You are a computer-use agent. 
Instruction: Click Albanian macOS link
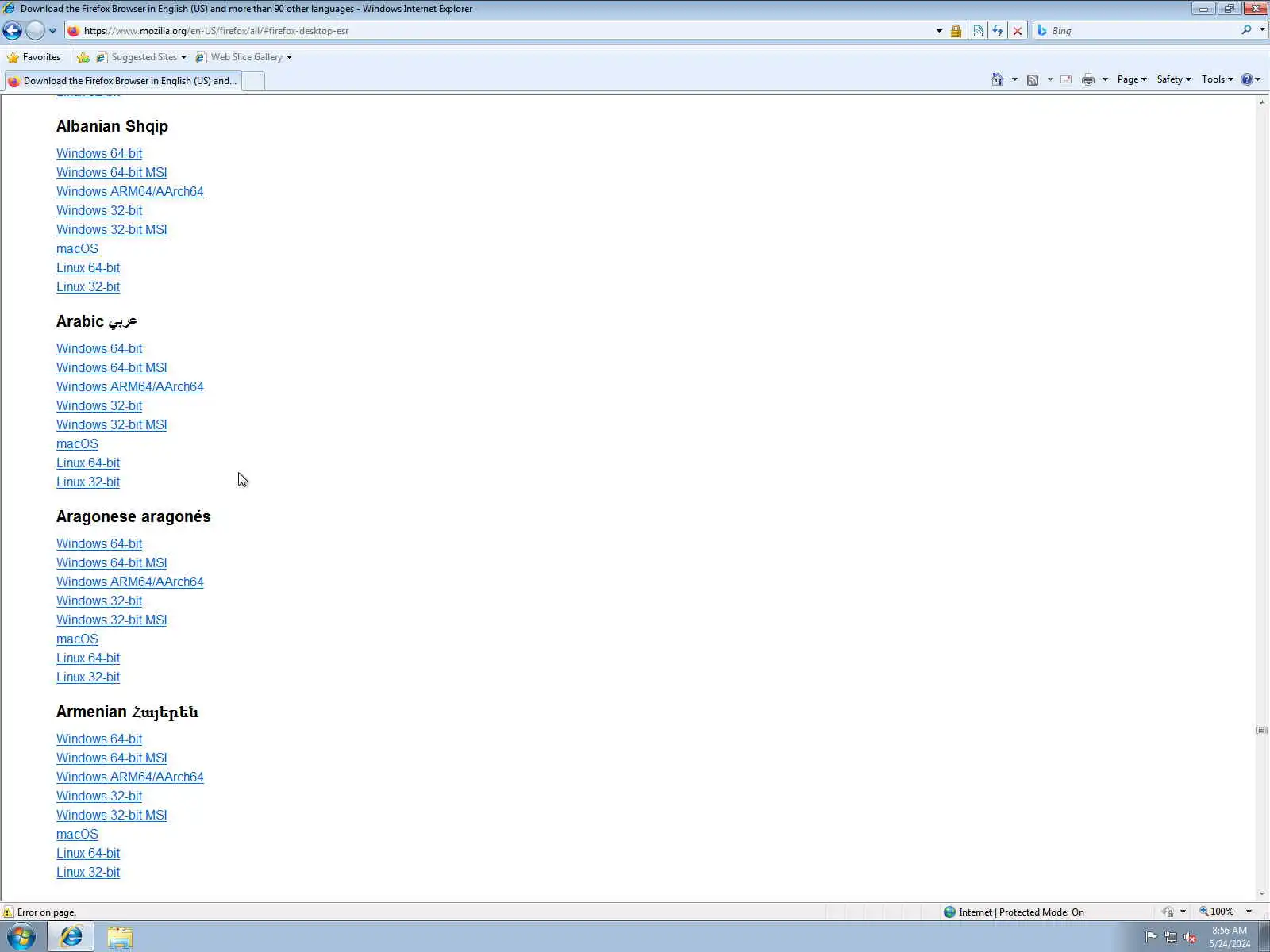click(x=77, y=249)
